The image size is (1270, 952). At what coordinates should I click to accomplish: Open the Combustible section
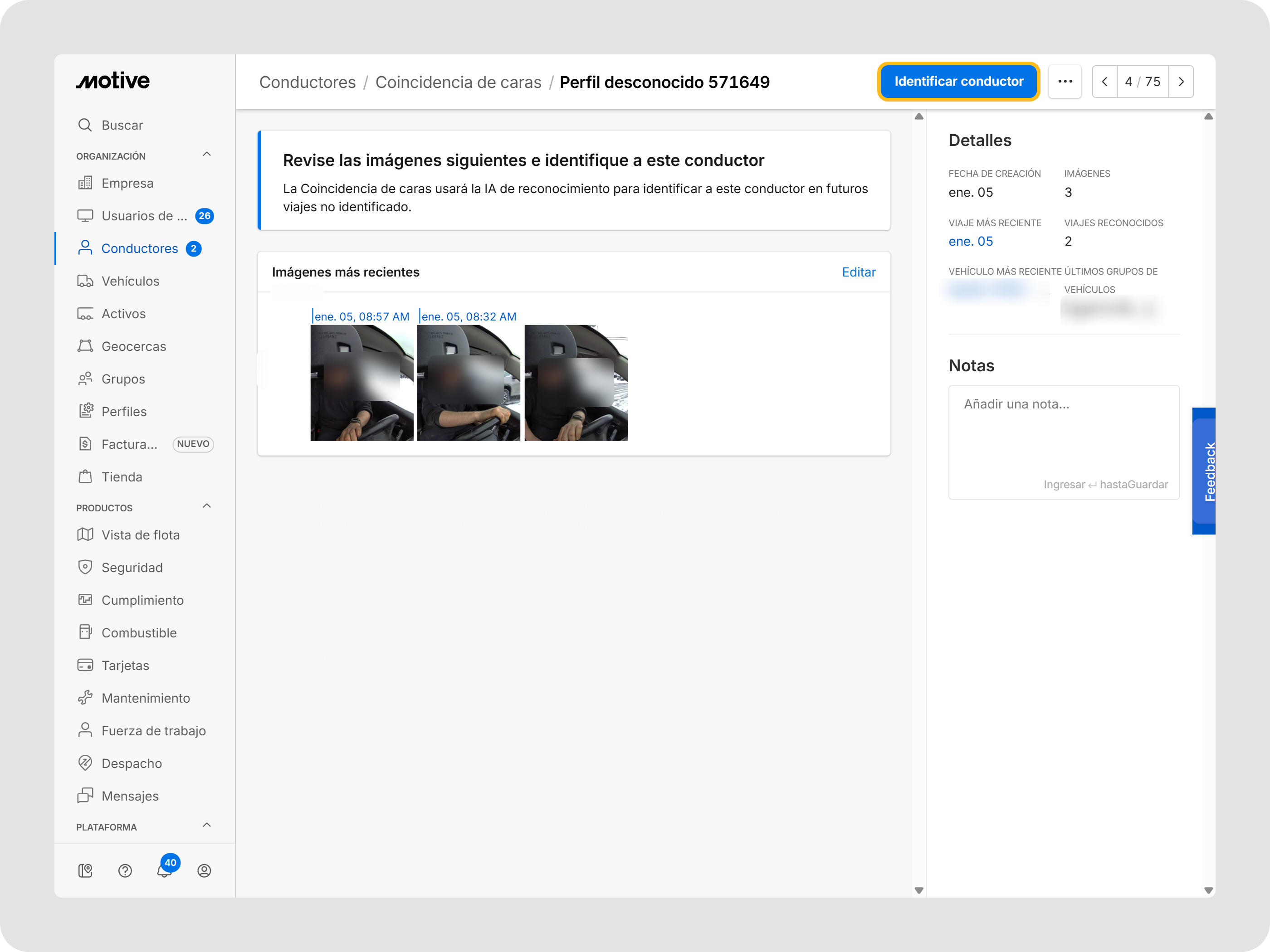tap(139, 632)
